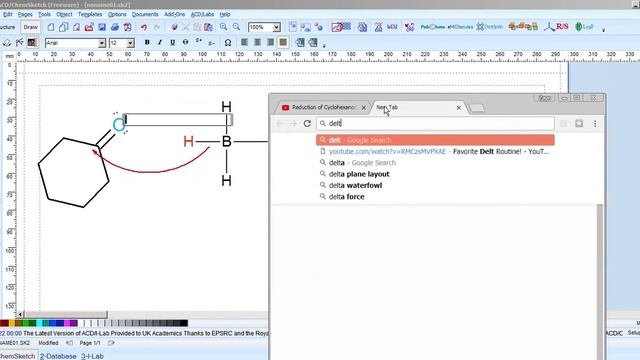Select the 'delta force' suggestion

(x=435, y=197)
